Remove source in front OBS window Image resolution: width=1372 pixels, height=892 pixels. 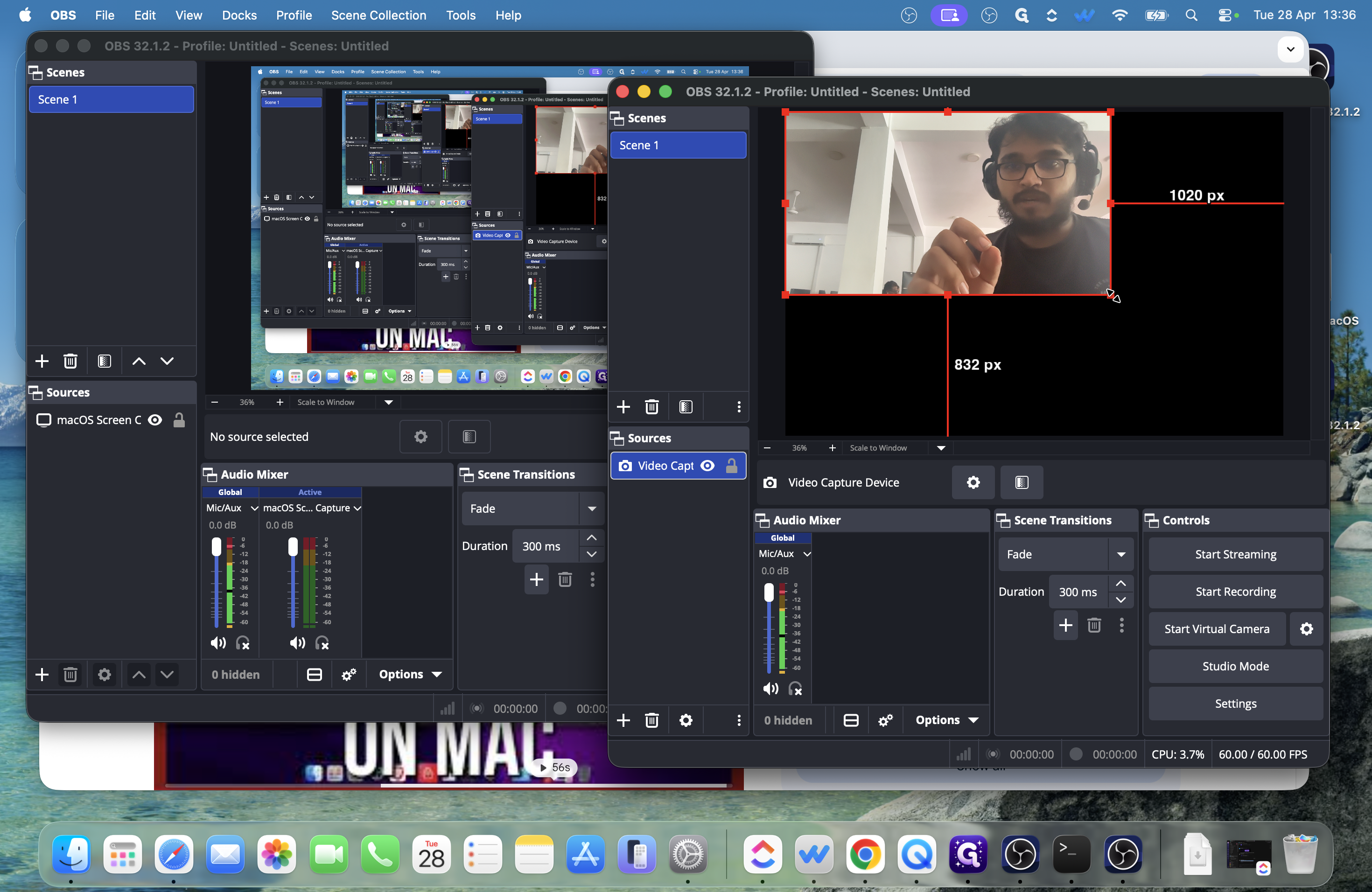(651, 720)
